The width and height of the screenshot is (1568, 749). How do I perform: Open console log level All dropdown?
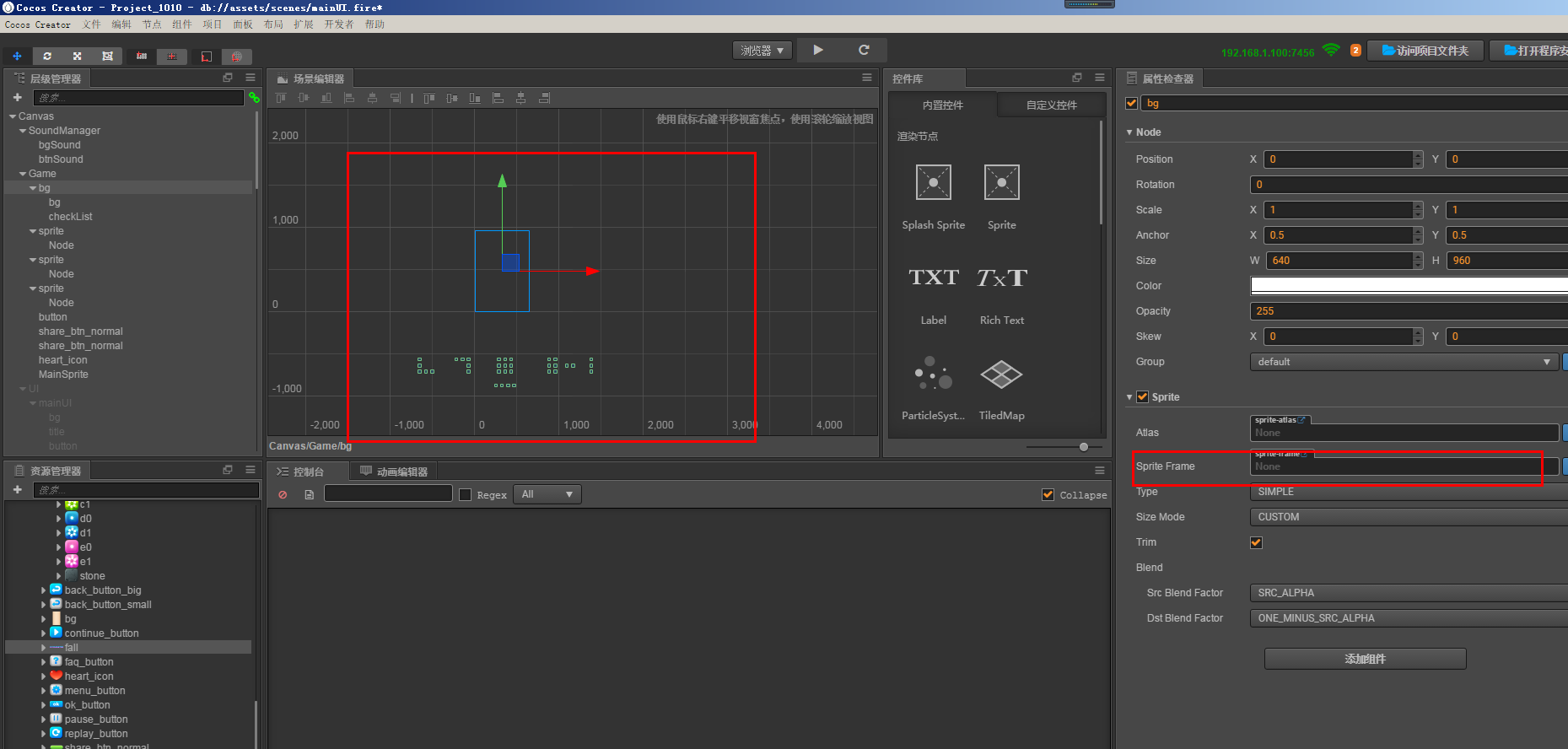[547, 494]
